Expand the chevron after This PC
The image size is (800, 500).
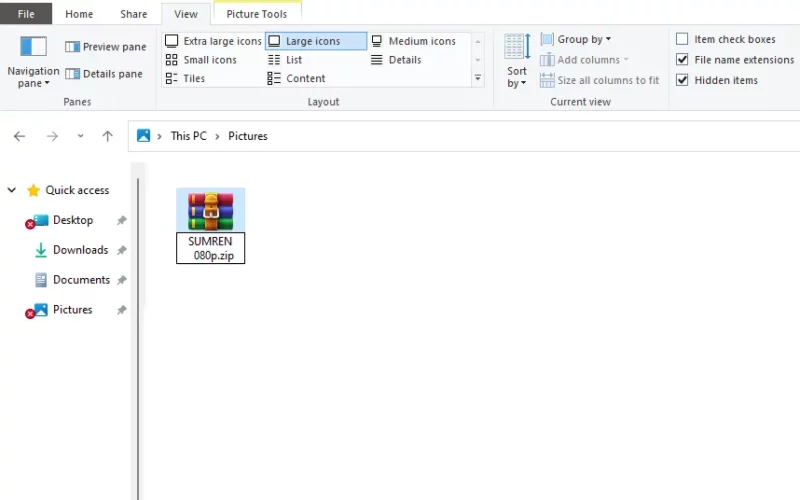(x=217, y=136)
